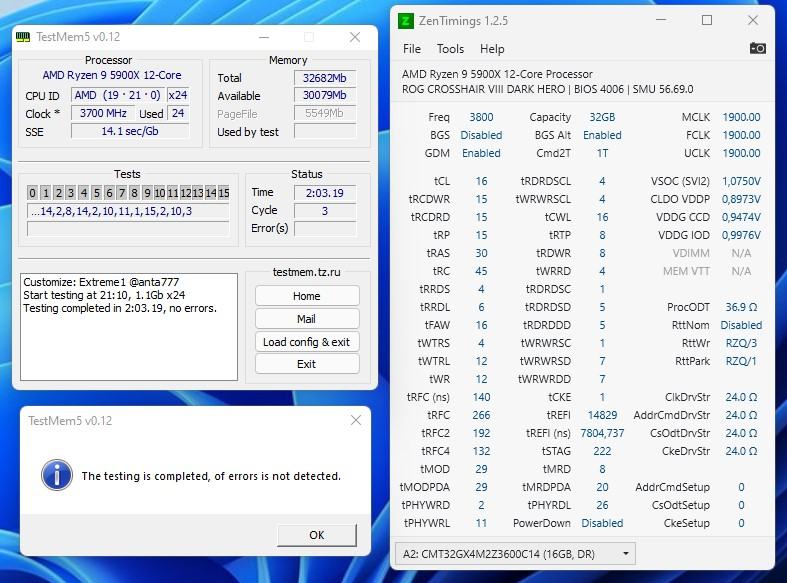Click the PowerDown value Disabled

coord(602,523)
